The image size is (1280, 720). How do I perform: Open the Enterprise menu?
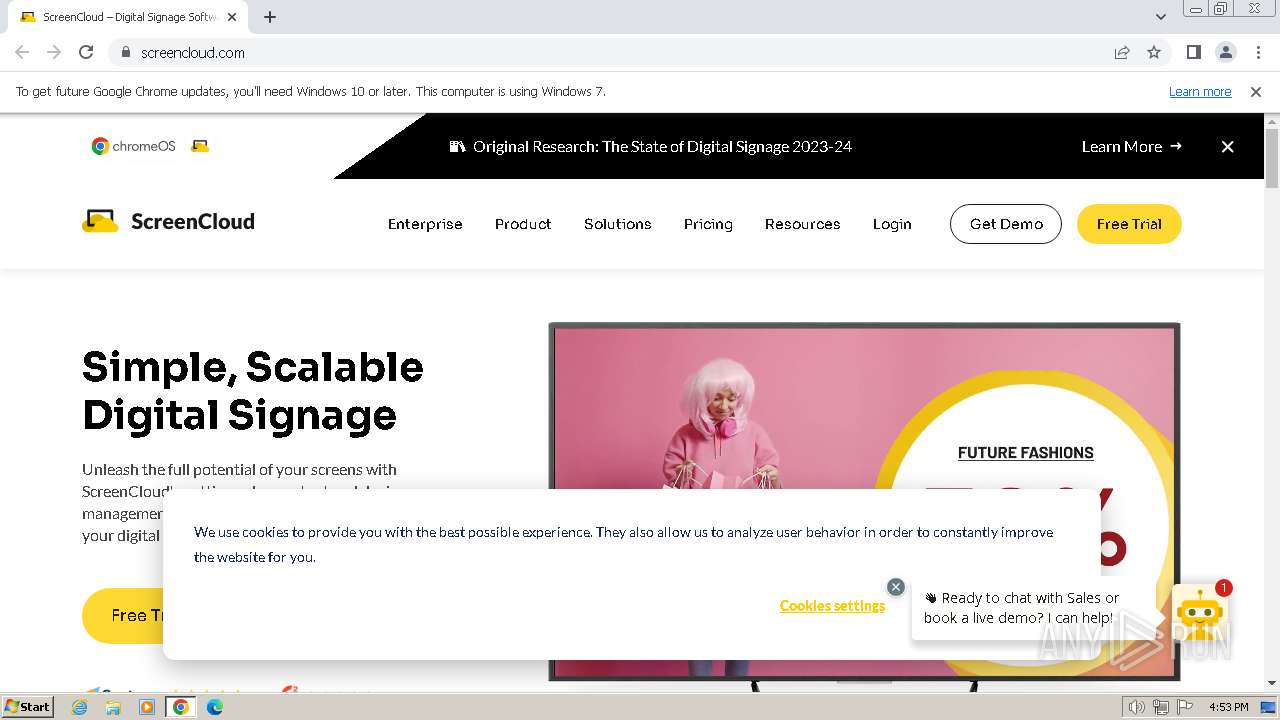[425, 224]
